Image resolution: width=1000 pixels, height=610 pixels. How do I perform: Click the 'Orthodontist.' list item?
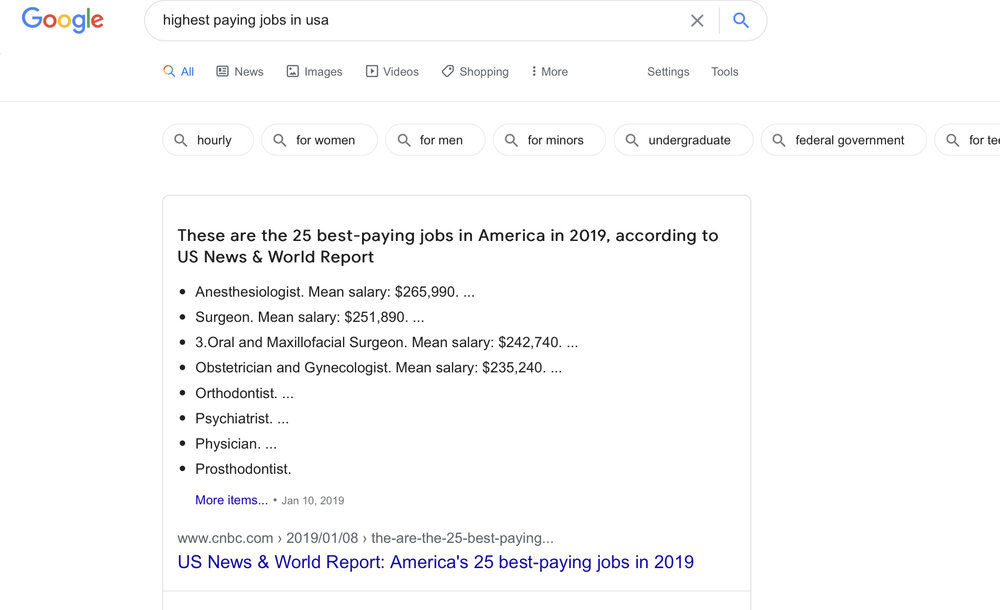[x=244, y=393]
